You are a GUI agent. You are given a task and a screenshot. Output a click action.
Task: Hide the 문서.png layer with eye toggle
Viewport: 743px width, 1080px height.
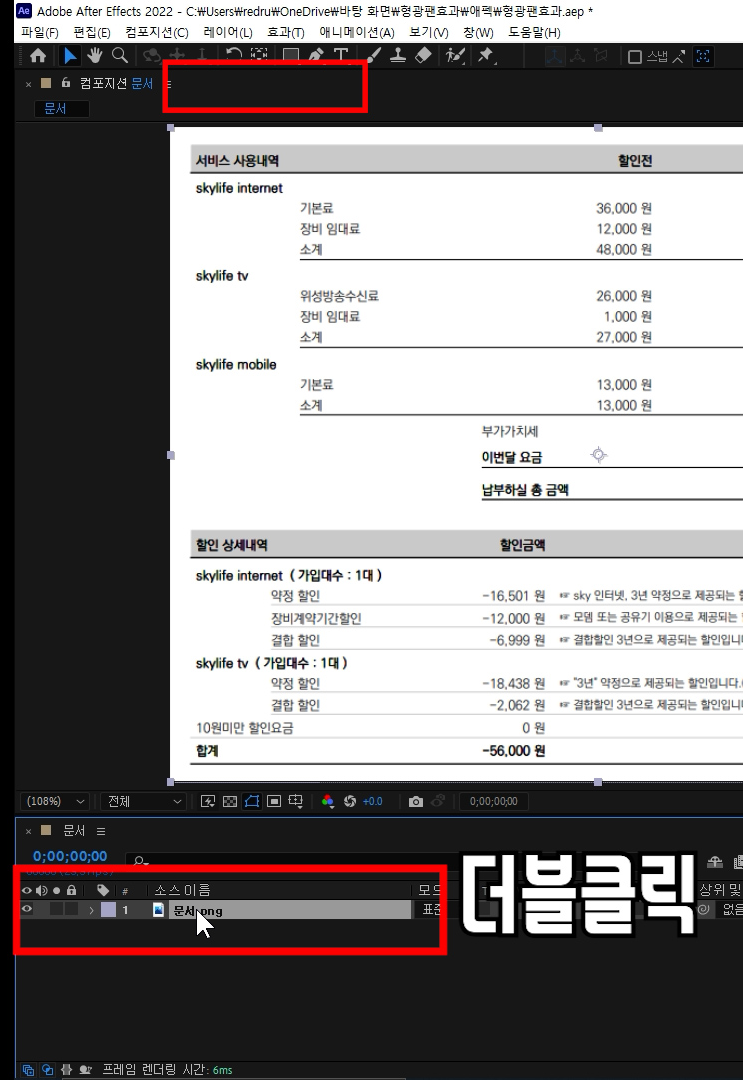click(x=27, y=909)
